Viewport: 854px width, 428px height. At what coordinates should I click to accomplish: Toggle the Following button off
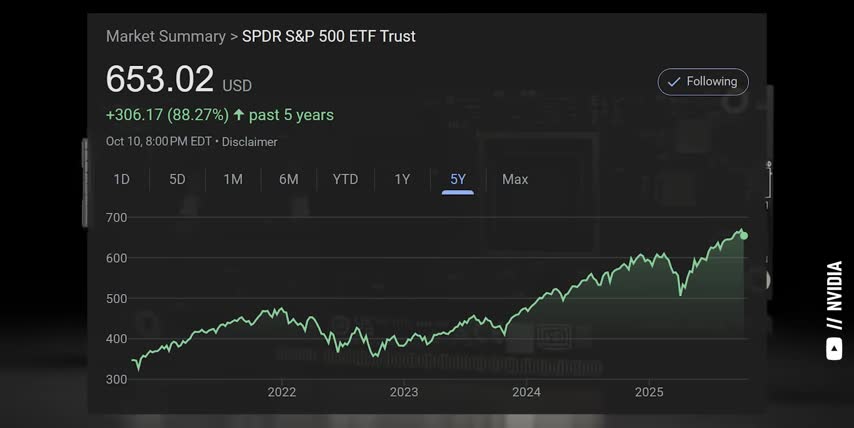(703, 82)
